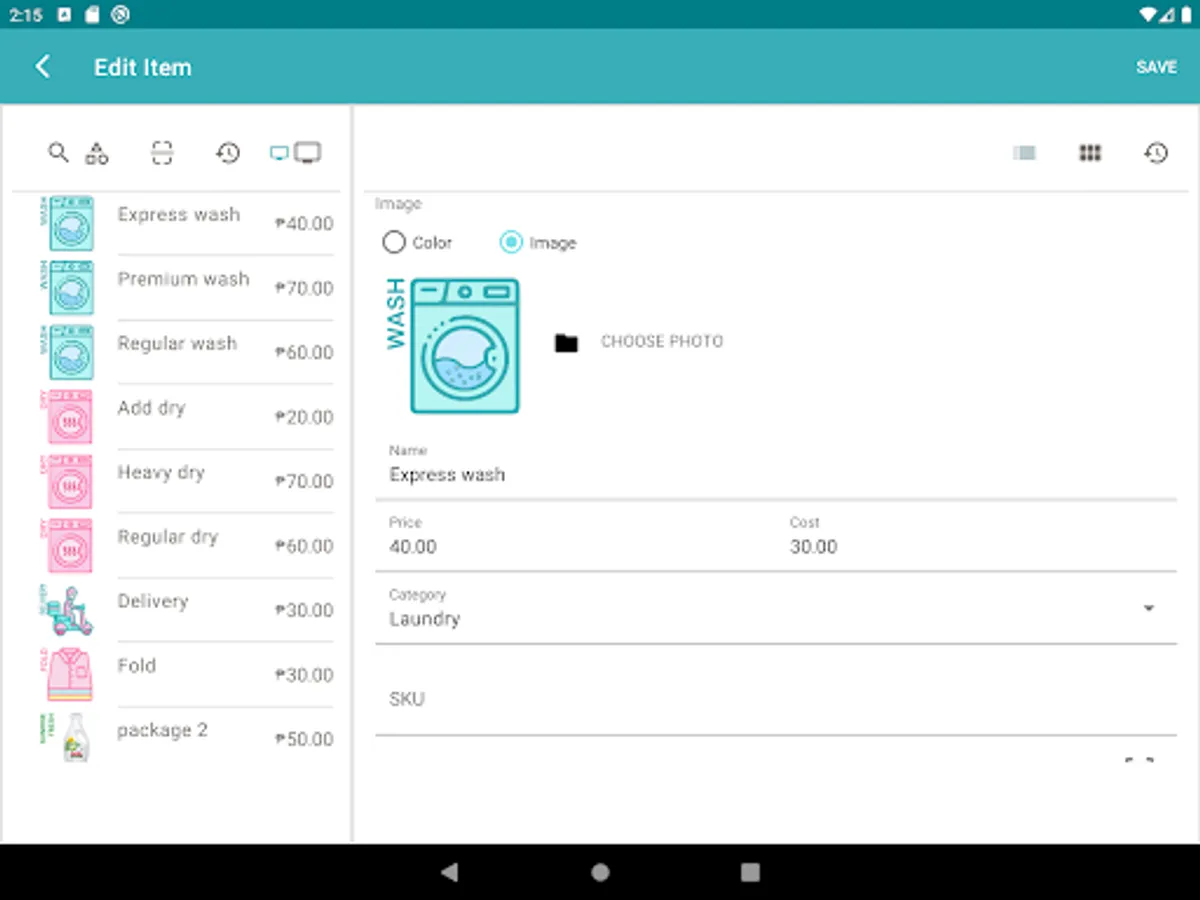
Task: Click price ₱40.00 for Express wash
Action: pos(304,224)
